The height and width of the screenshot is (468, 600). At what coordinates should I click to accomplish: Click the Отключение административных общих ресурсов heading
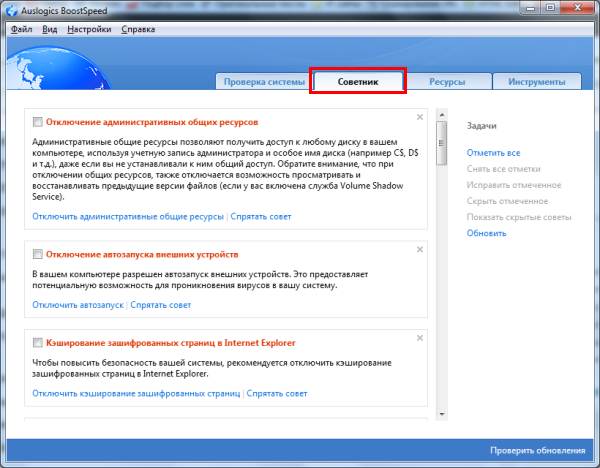(152, 122)
